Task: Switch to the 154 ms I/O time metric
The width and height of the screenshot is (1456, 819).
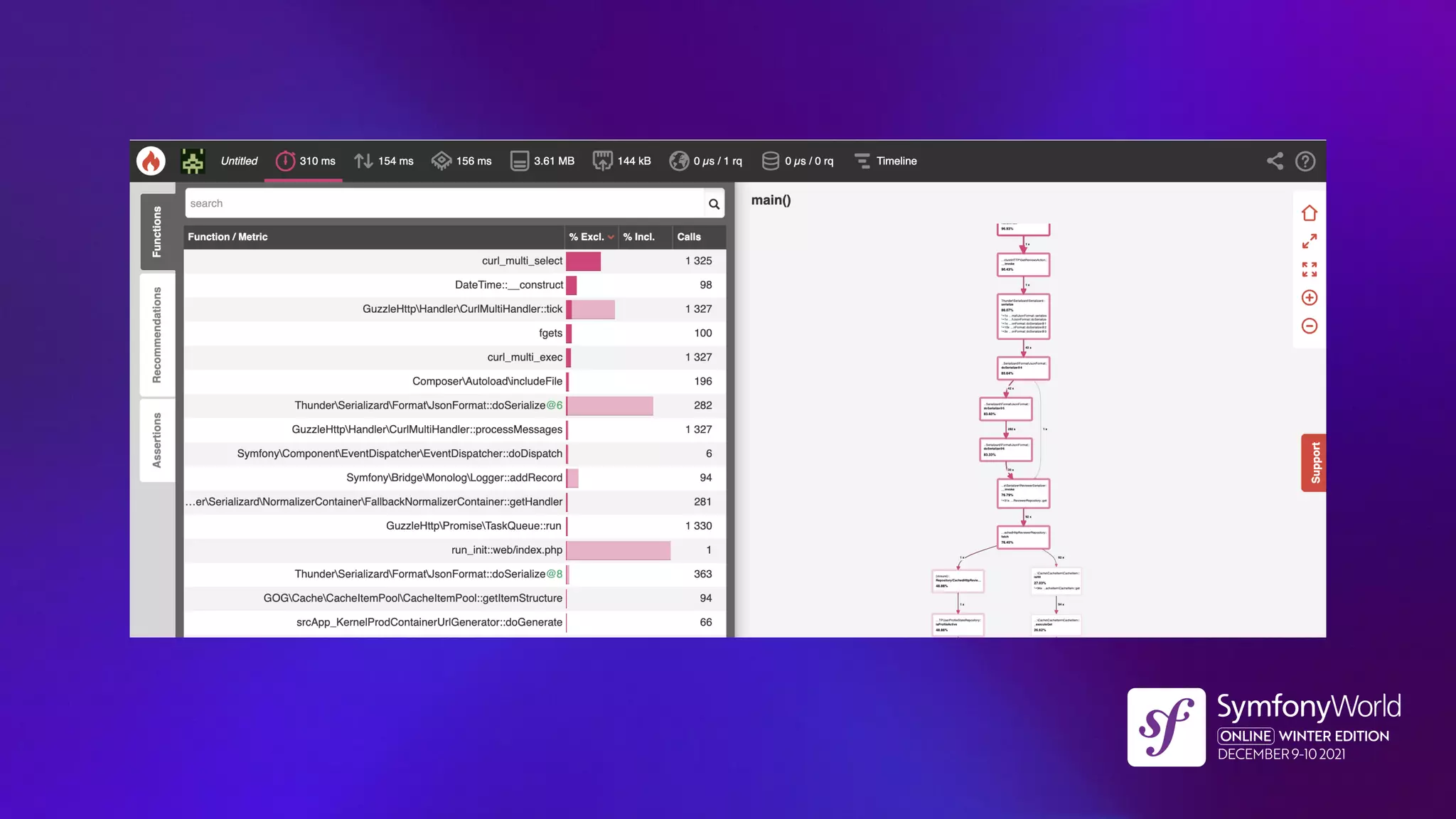Action: pyautogui.click(x=384, y=161)
